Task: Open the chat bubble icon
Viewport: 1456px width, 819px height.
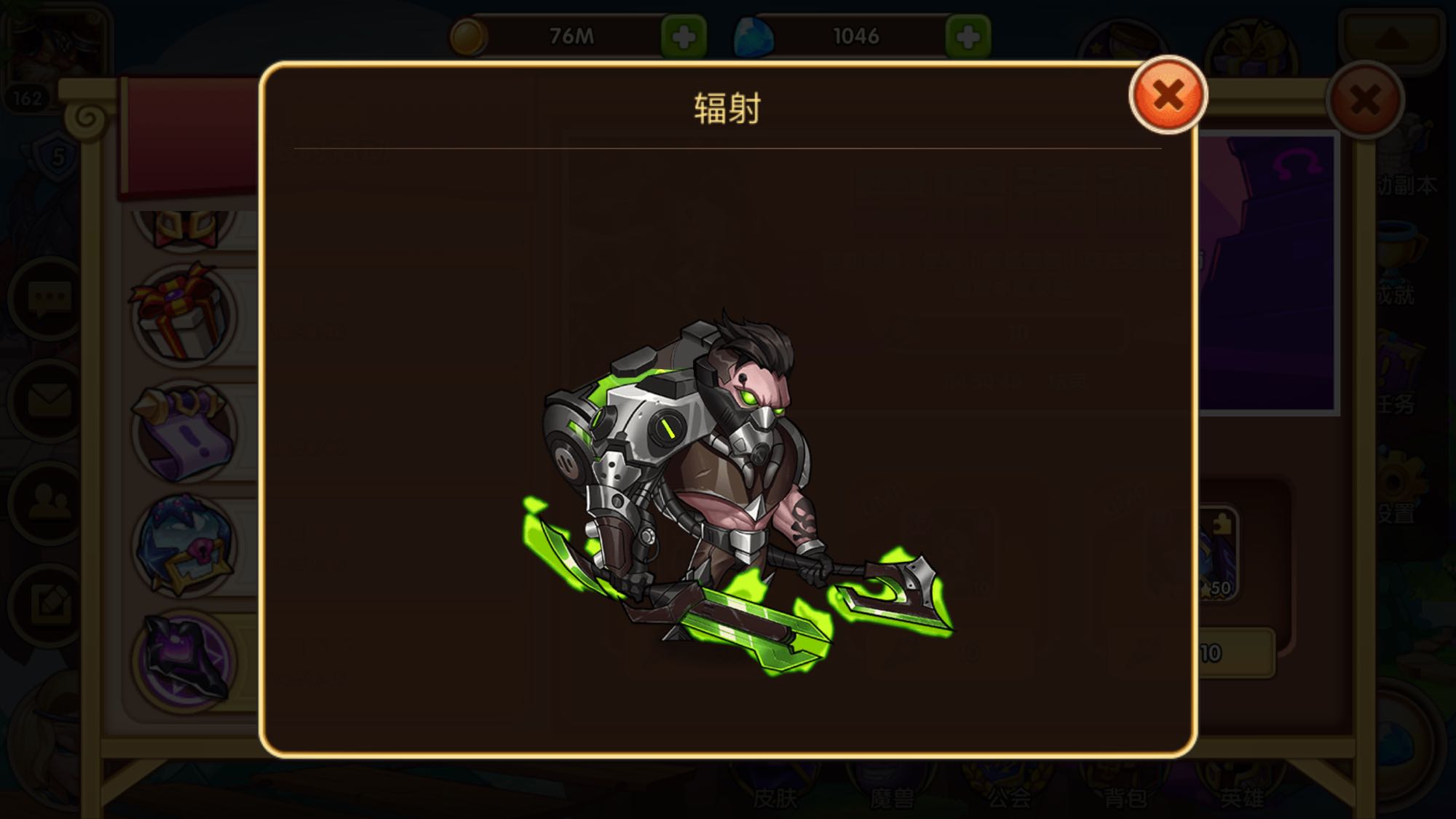Action: pyautogui.click(x=50, y=298)
